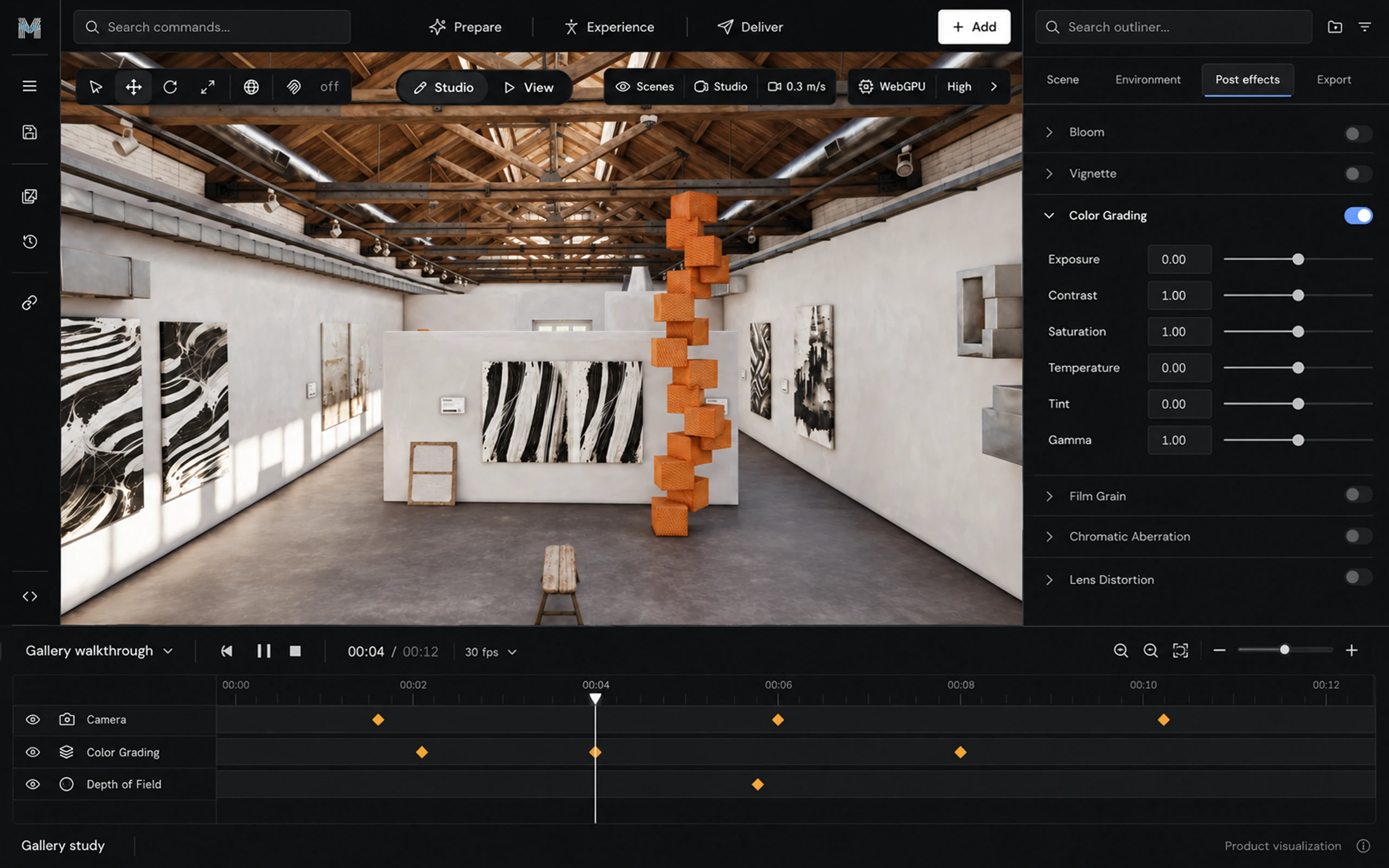Screen dimensions: 1389x868
Task: Select the move tool
Action: coord(133,87)
